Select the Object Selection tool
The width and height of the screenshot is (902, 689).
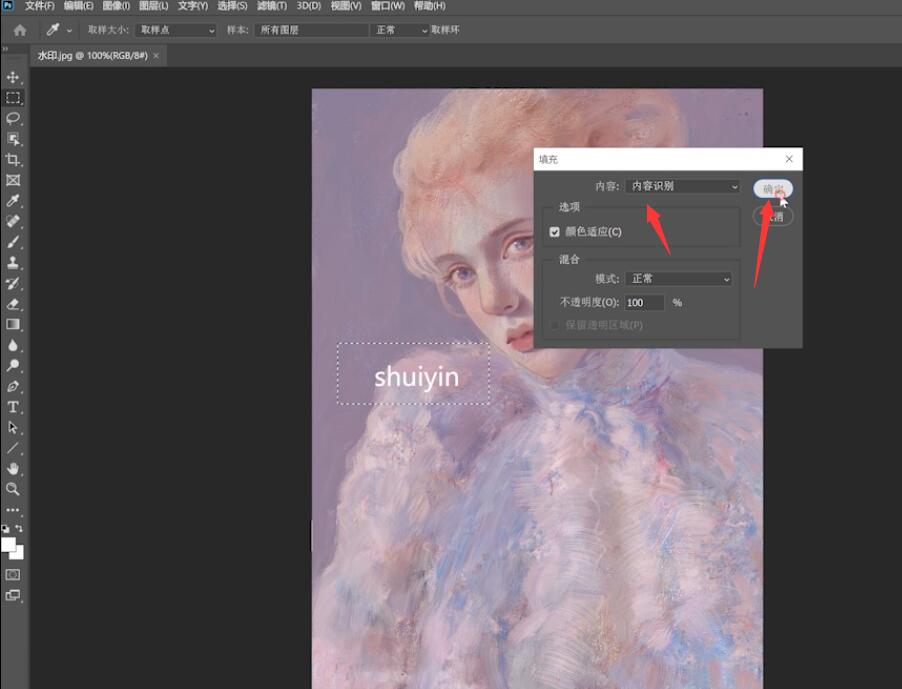pos(13,139)
